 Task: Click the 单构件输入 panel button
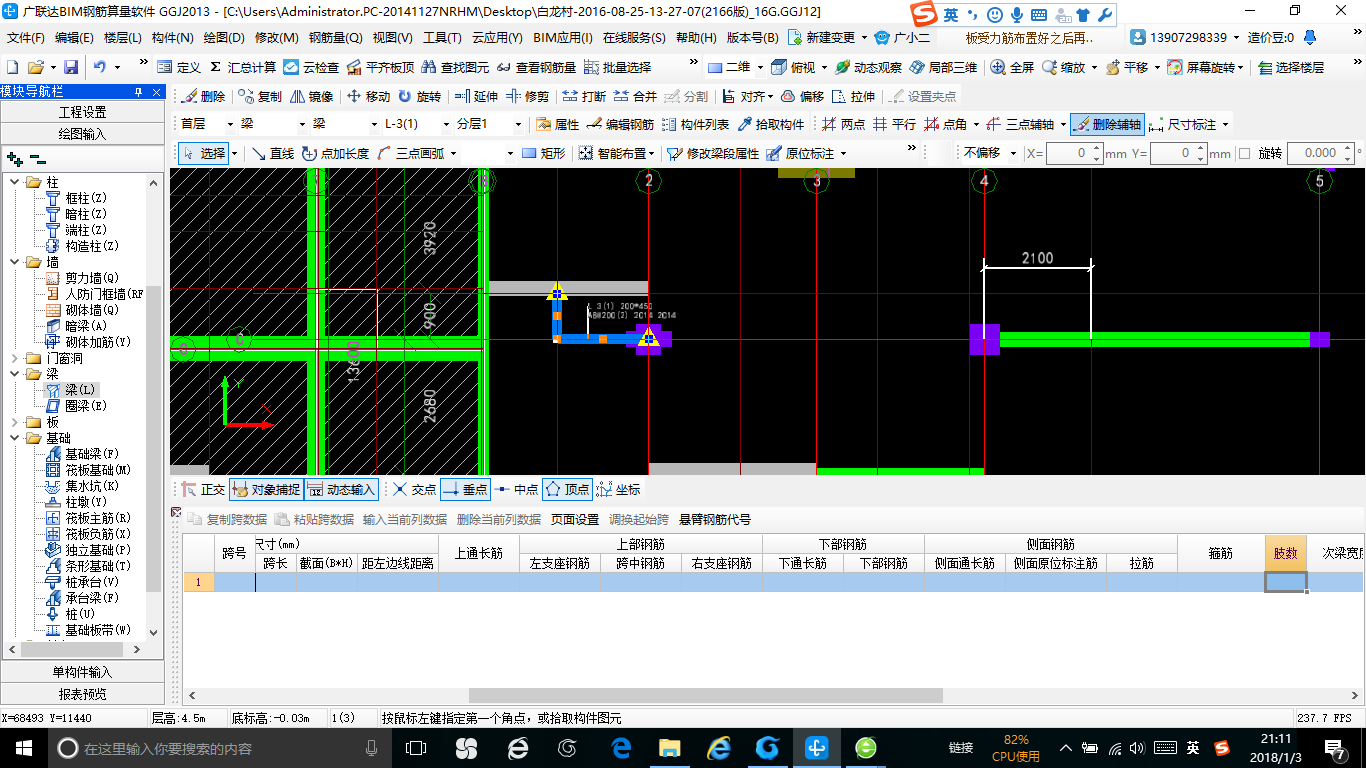click(x=82, y=672)
